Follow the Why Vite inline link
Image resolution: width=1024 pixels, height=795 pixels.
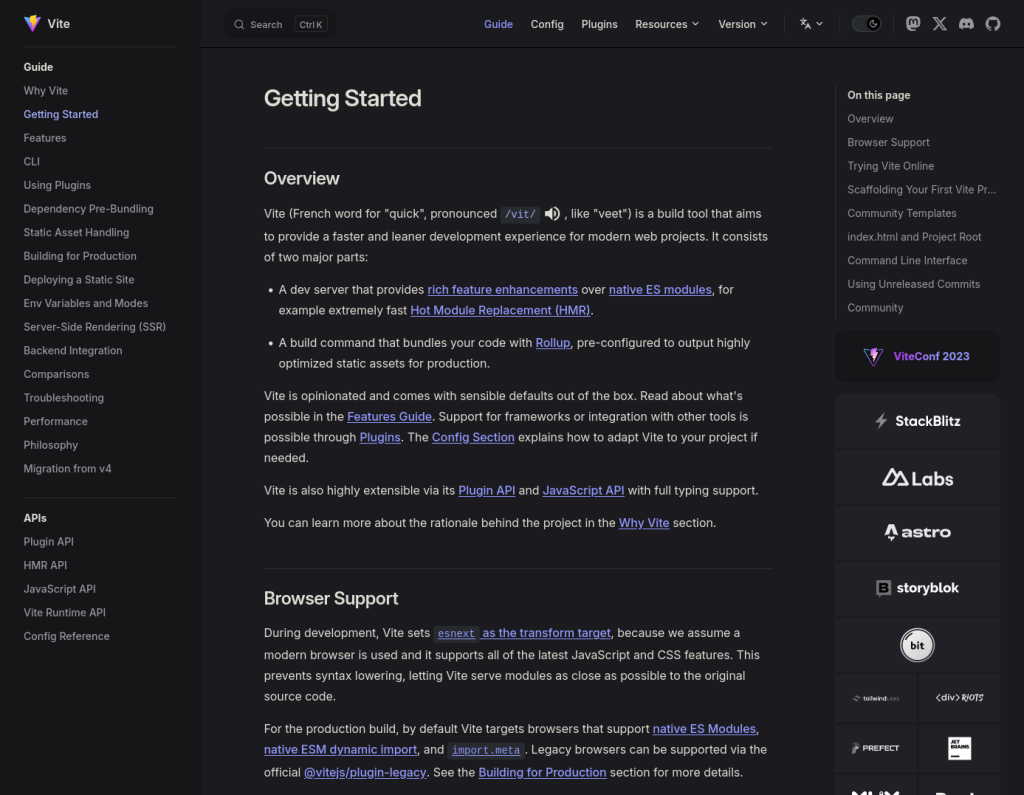(x=644, y=523)
